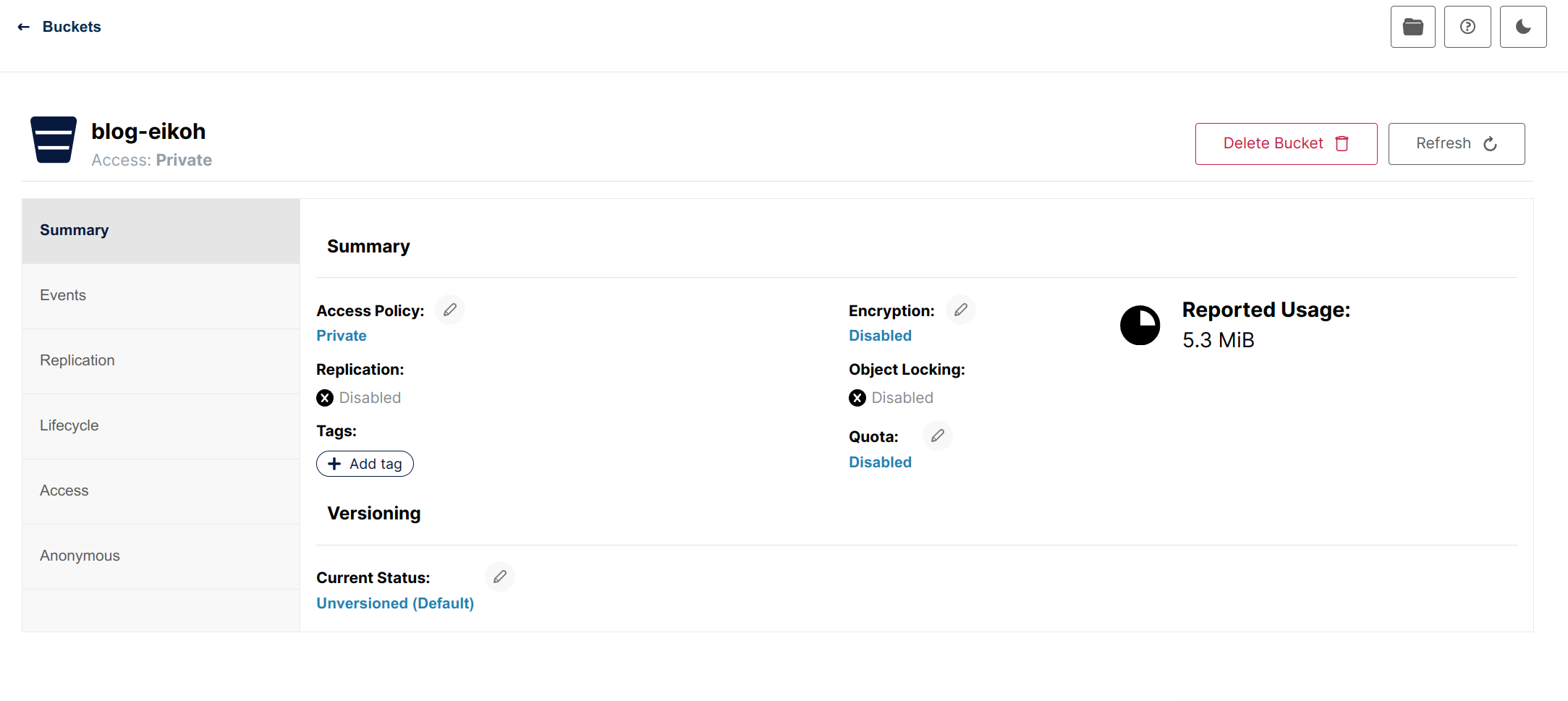This screenshot has width=1568, height=701.
Task: Edit Access Policy pencil icon
Action: [450, 310]
